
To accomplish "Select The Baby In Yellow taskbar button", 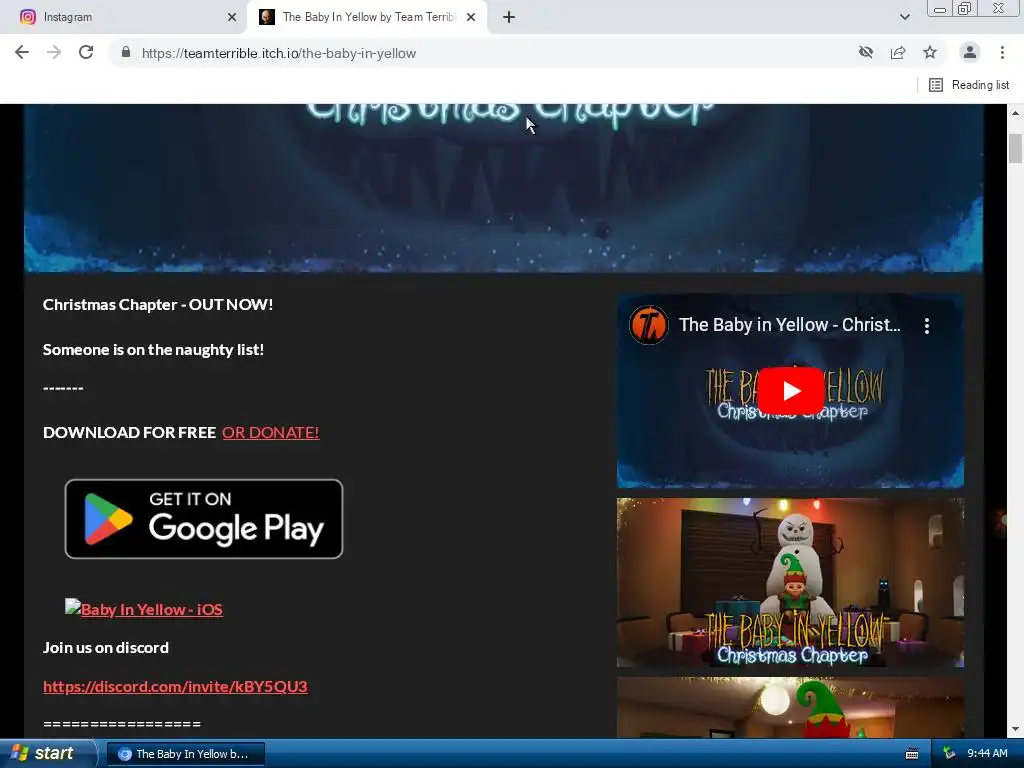I will click(x=185, y=754).
